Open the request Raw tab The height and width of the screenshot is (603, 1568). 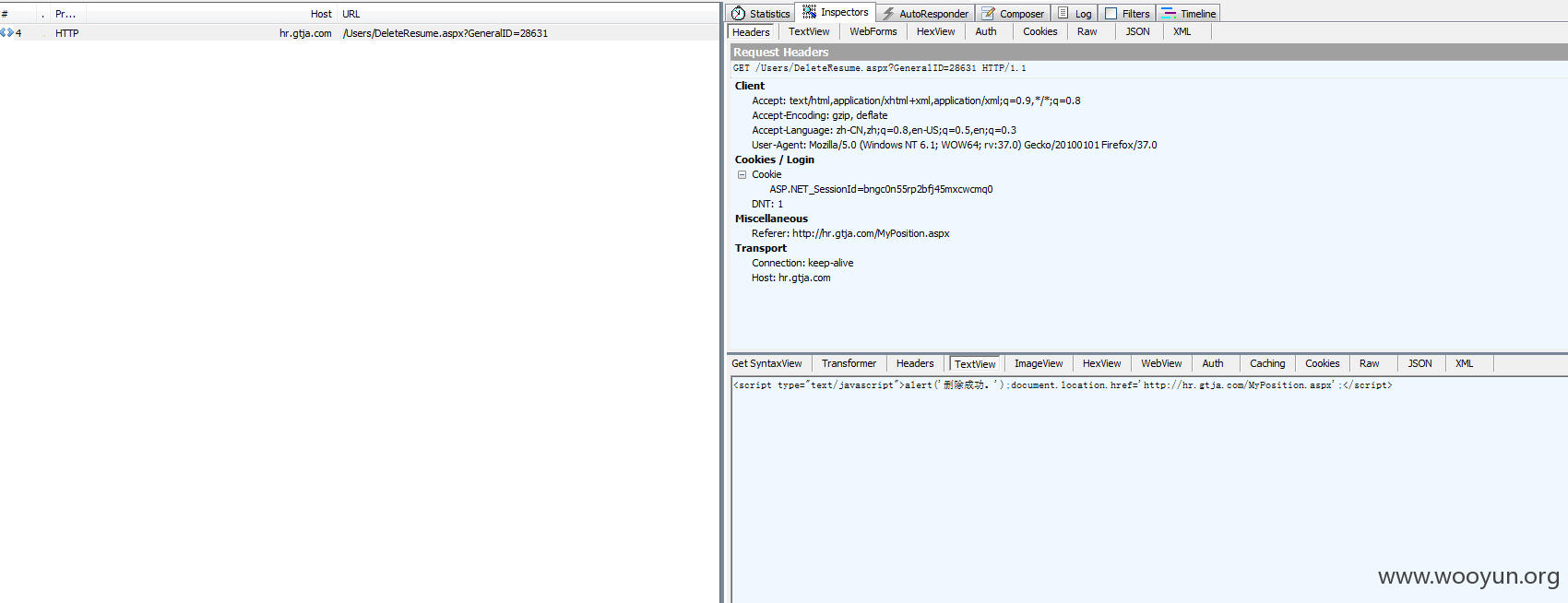tap(1087, 31)
